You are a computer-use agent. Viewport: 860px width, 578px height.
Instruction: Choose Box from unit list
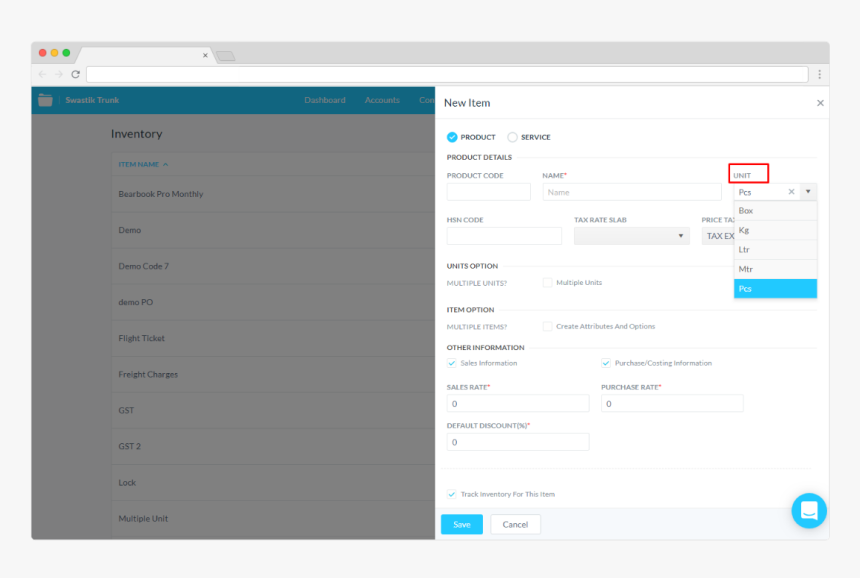point(775,211)
